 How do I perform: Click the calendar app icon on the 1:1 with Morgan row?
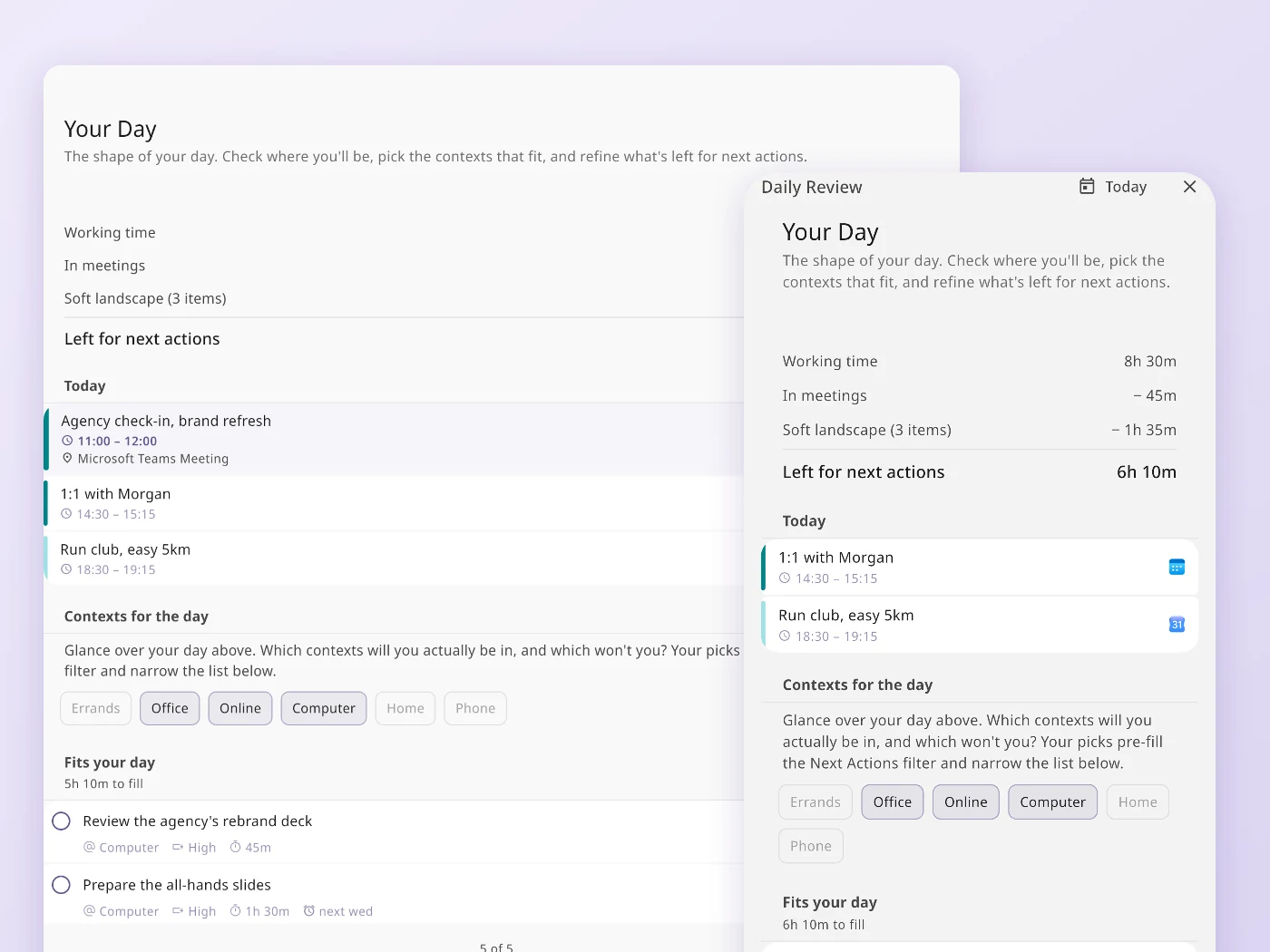[1177, 567]
